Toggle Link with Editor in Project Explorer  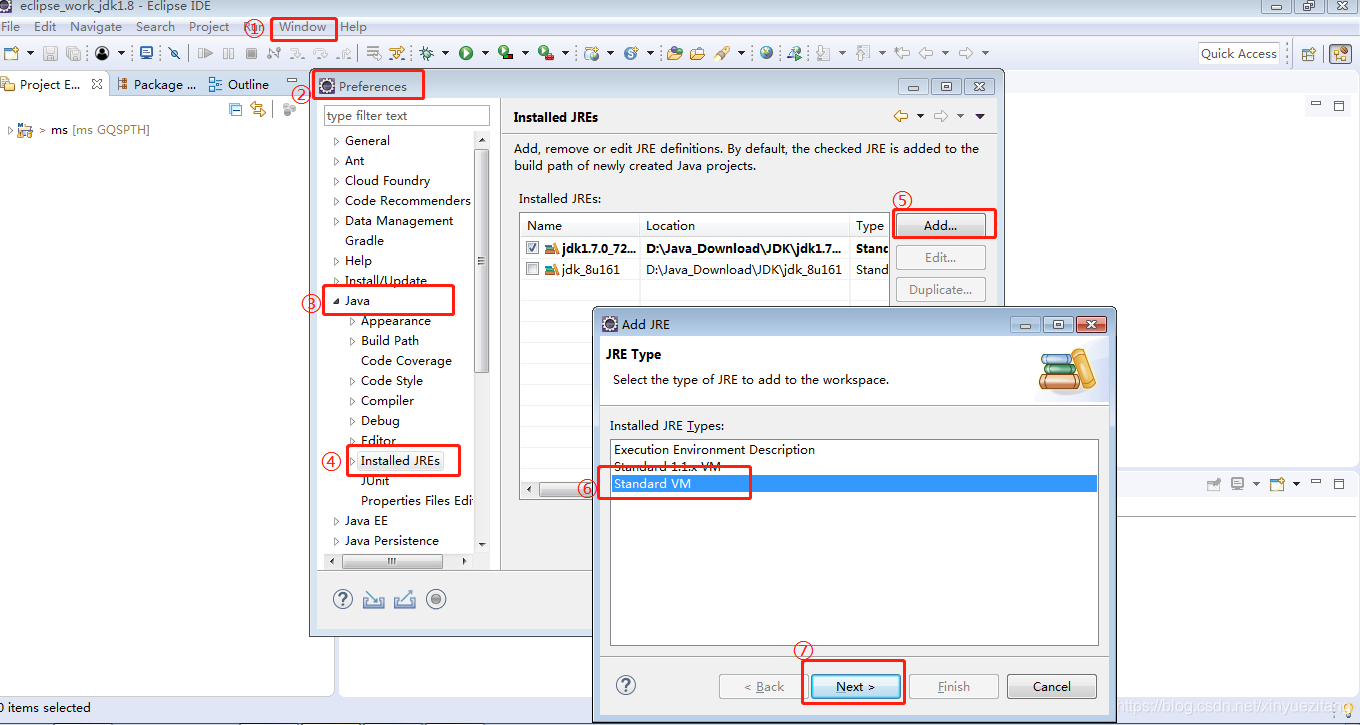pos(259,109)
